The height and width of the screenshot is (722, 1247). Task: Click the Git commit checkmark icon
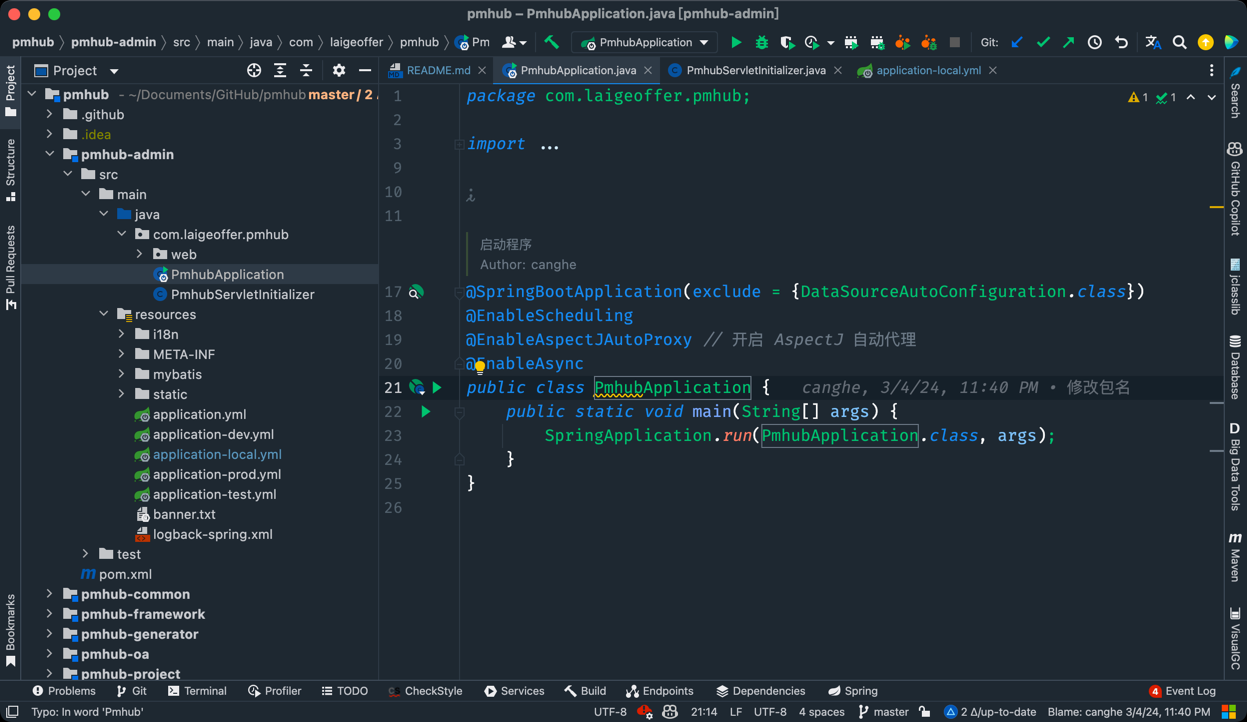pyautogui.click(x=1043, y=43)
